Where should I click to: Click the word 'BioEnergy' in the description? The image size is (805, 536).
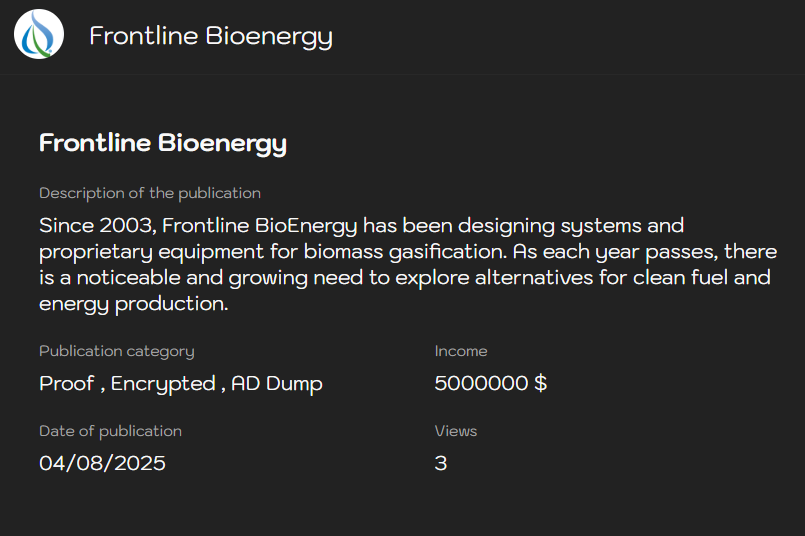pyautogui.click(x=310, y=225)
